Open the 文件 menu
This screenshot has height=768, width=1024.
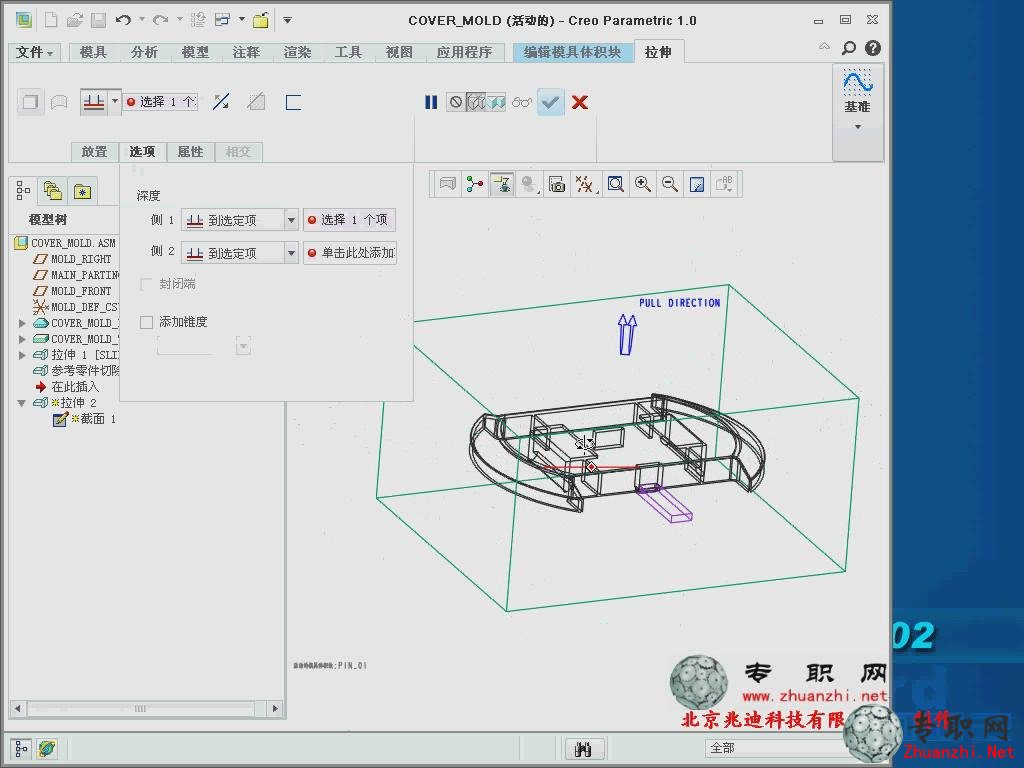point(34,52)
